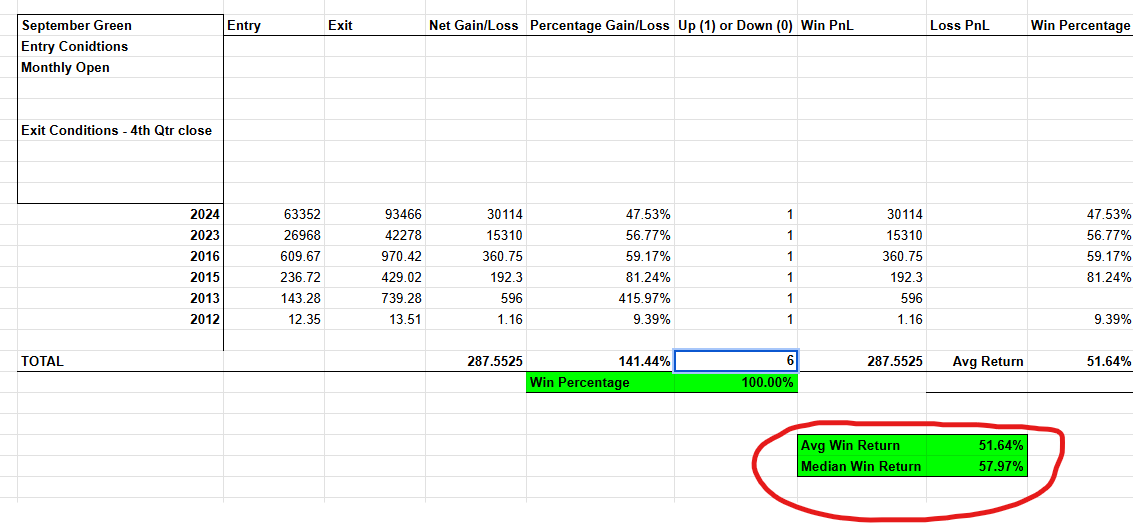Select the Monthly Open cell

click(121, 67)
